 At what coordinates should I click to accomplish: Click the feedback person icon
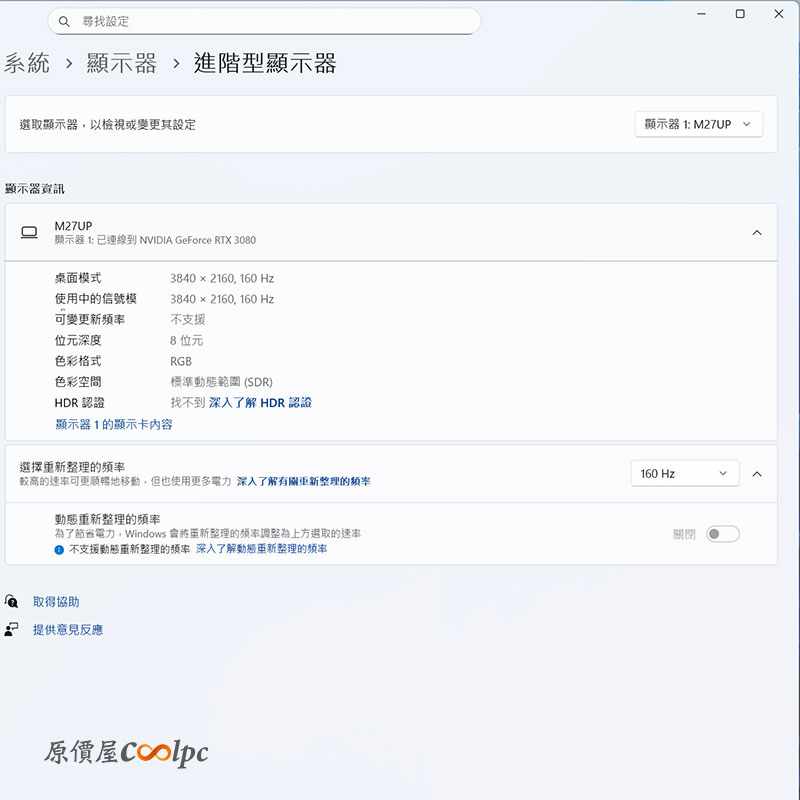point(11,630)
